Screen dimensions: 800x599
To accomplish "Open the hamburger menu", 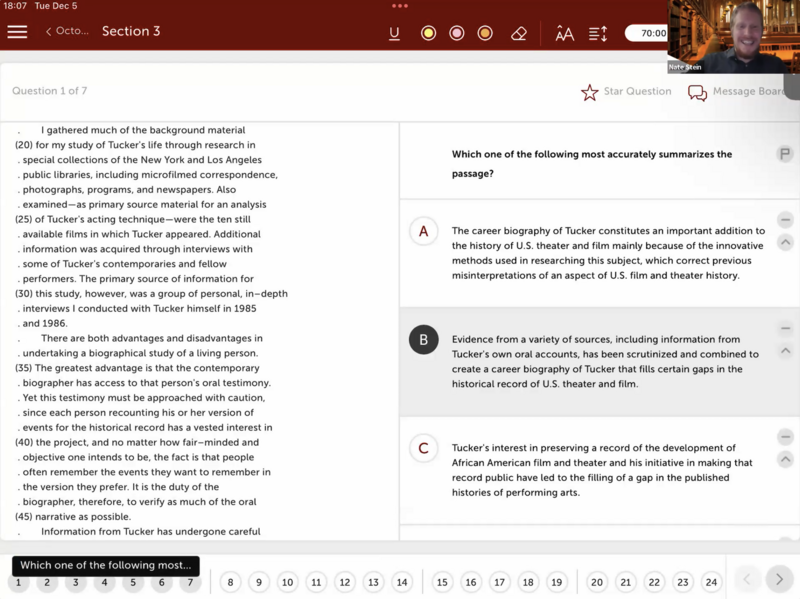I will (x=17, y=32).
